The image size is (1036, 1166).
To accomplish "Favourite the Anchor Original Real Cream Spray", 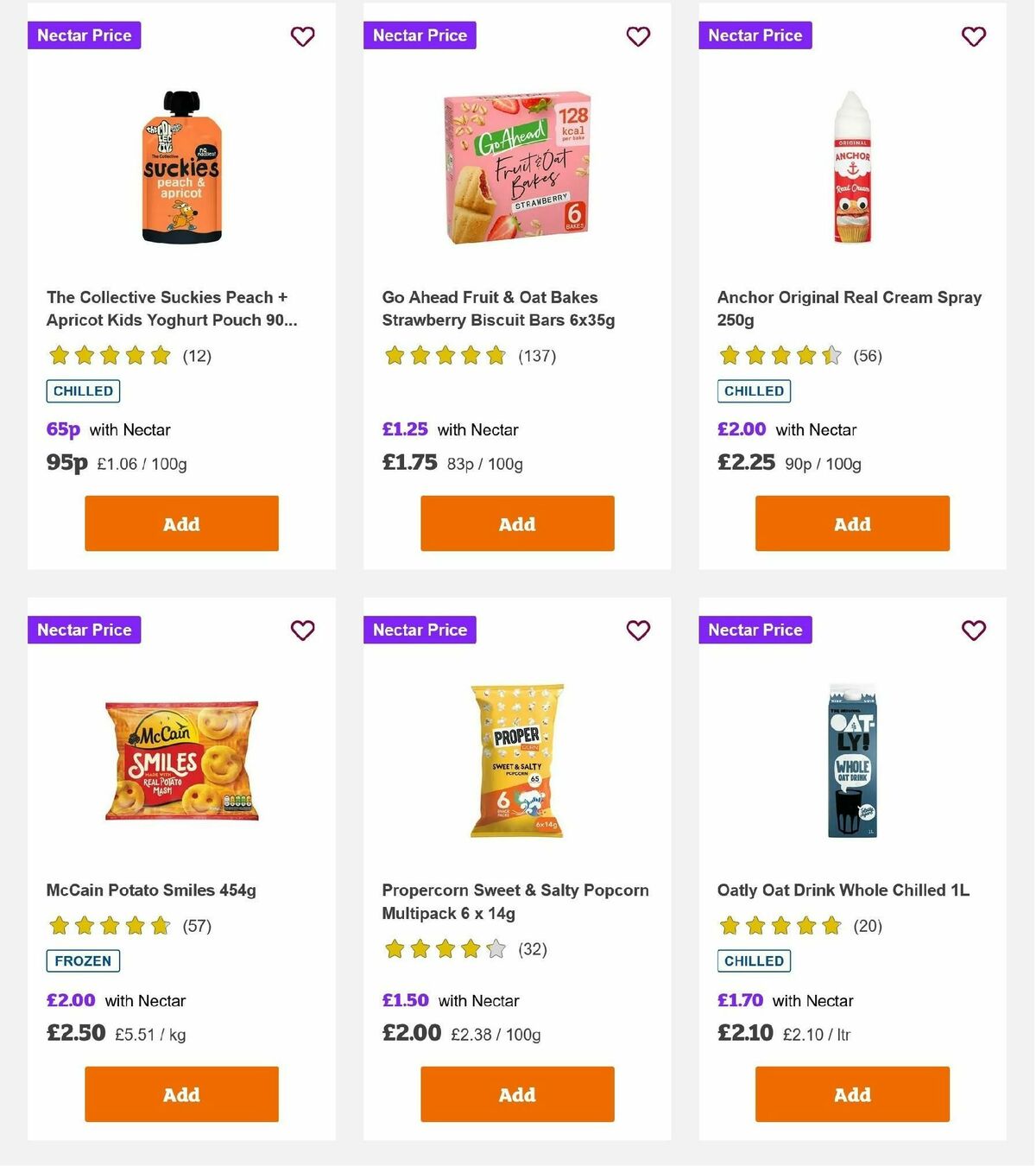I will [973, 36].
